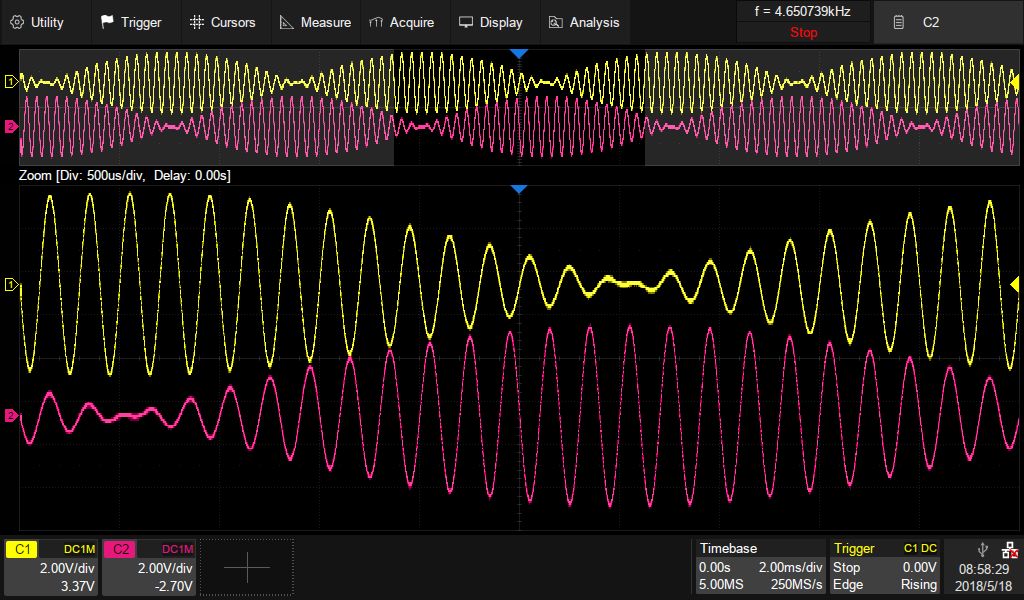Viewport: 1024px width, 600px height.
Task: Click the USB status icon
Action: click(983, 549)
